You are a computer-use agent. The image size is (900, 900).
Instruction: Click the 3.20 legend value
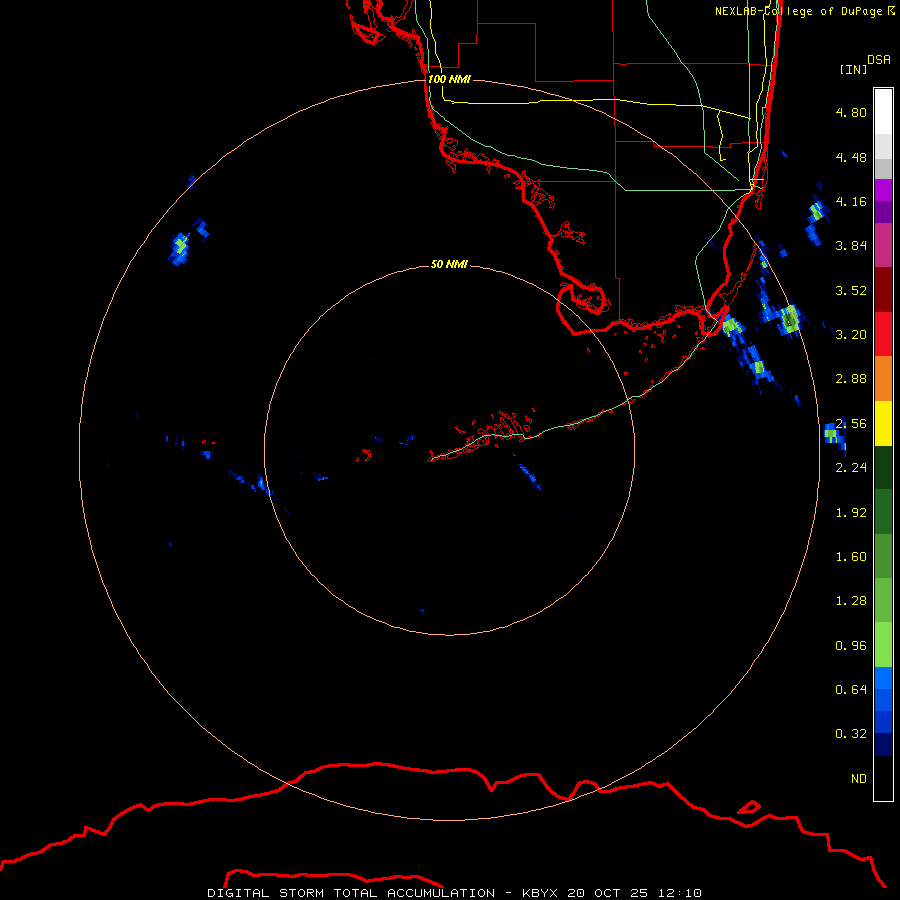point(851,335)
